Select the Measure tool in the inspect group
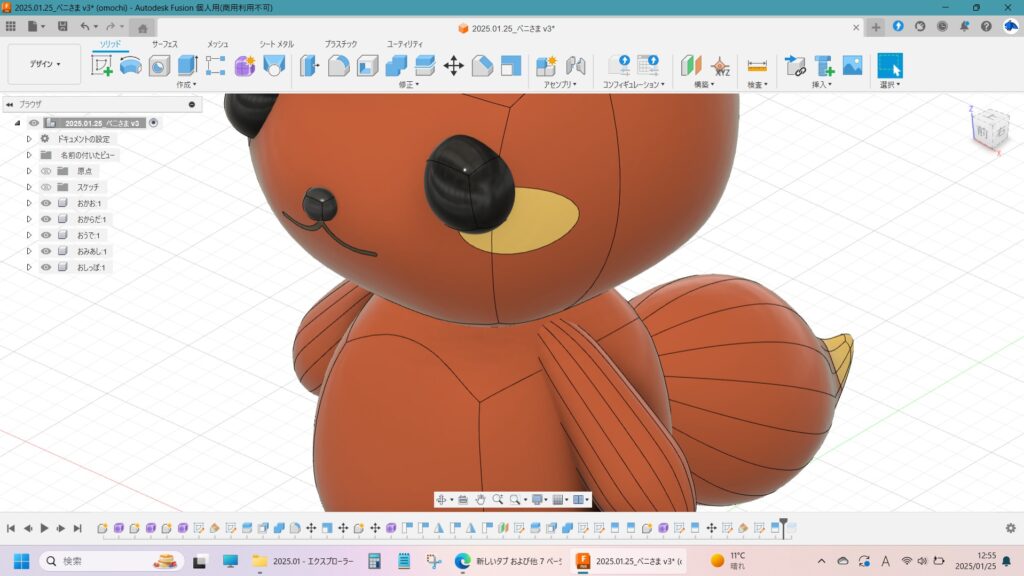This screenshot has width=1024, height=576. (757, 66)
